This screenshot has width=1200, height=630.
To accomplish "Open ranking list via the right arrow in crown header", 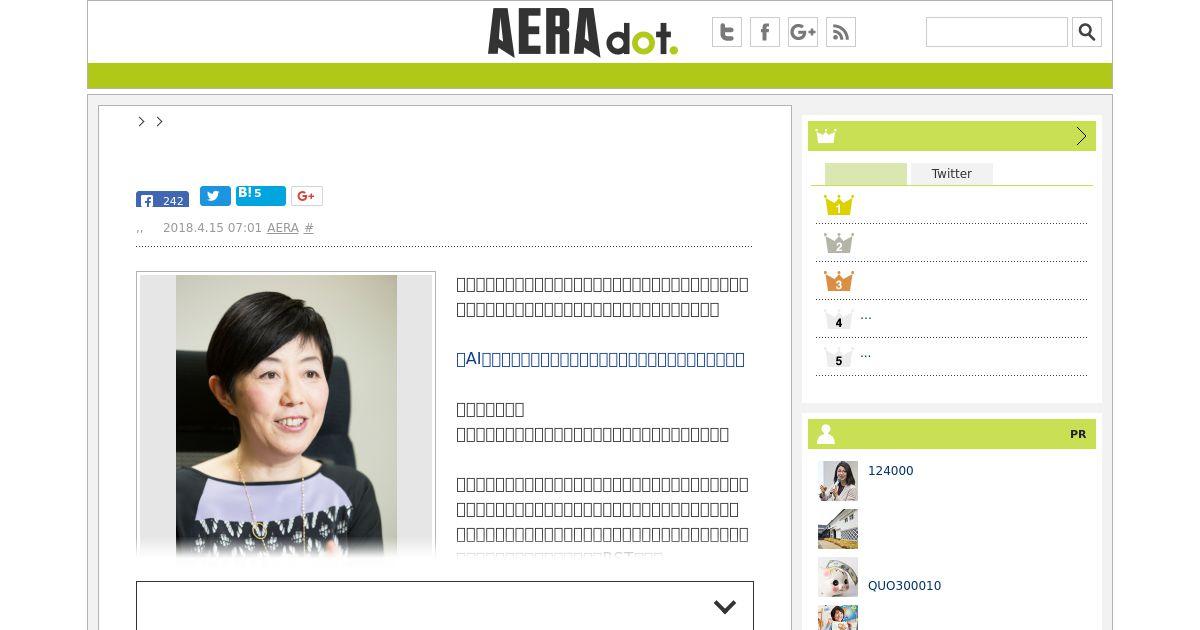I will point(1081,136).
